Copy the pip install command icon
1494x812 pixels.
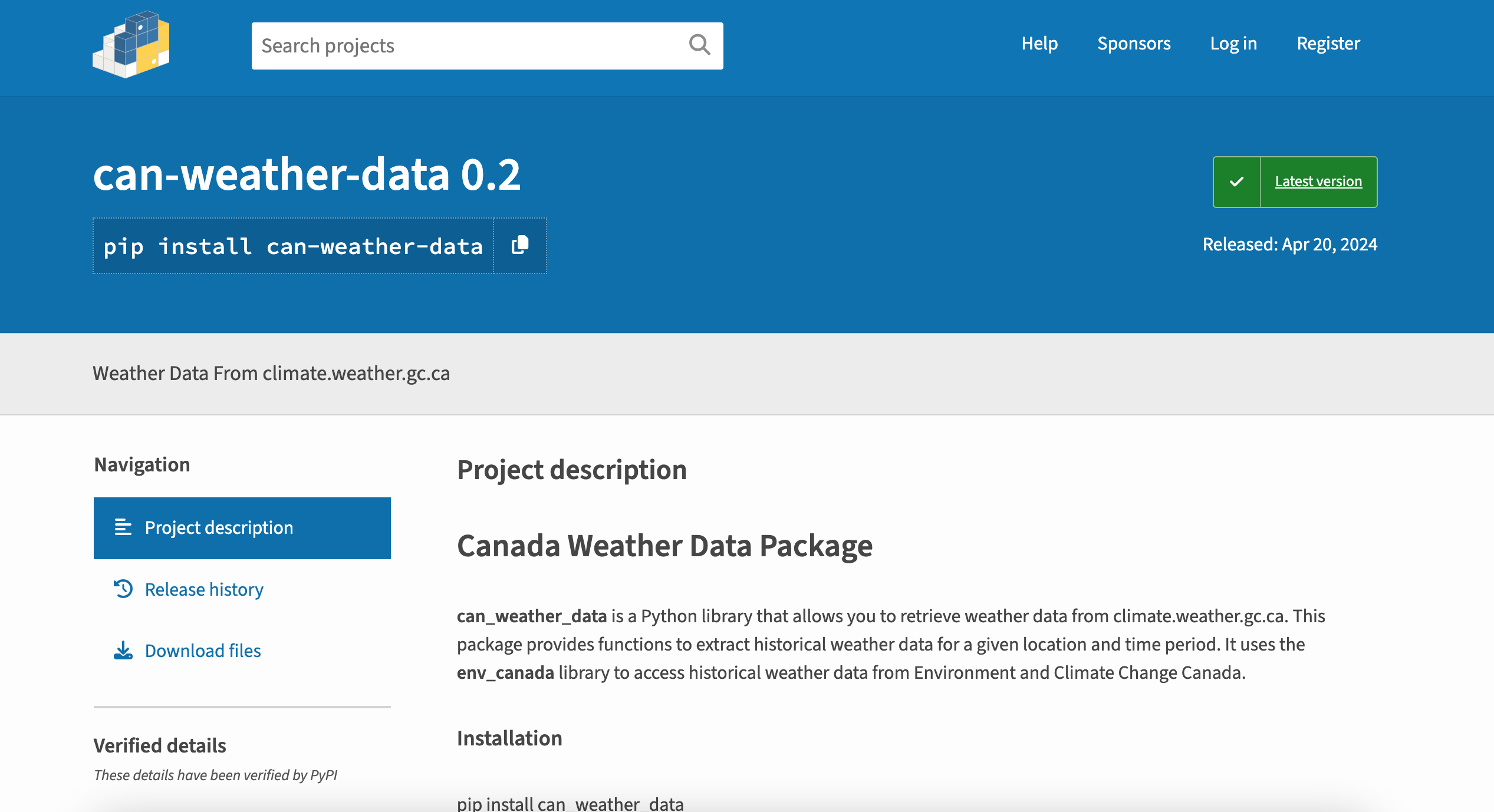click(520, 245)
